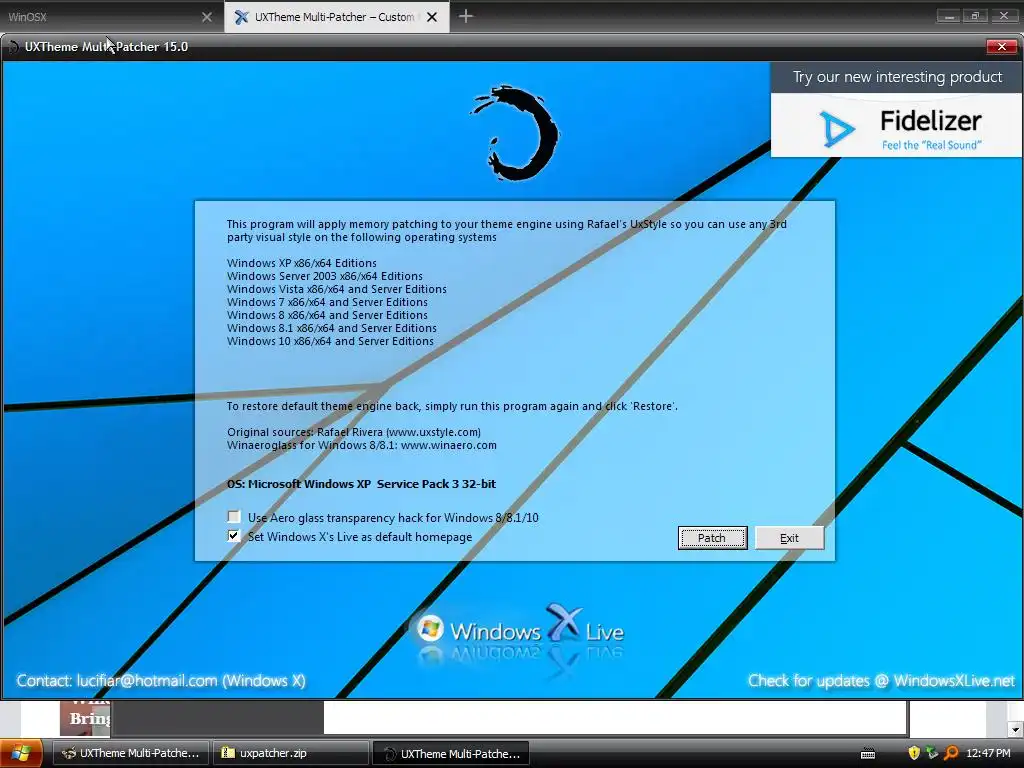Click the lucifiar@hotmail.com contact text
The image size is (1024, 768).
pos(147,680)
